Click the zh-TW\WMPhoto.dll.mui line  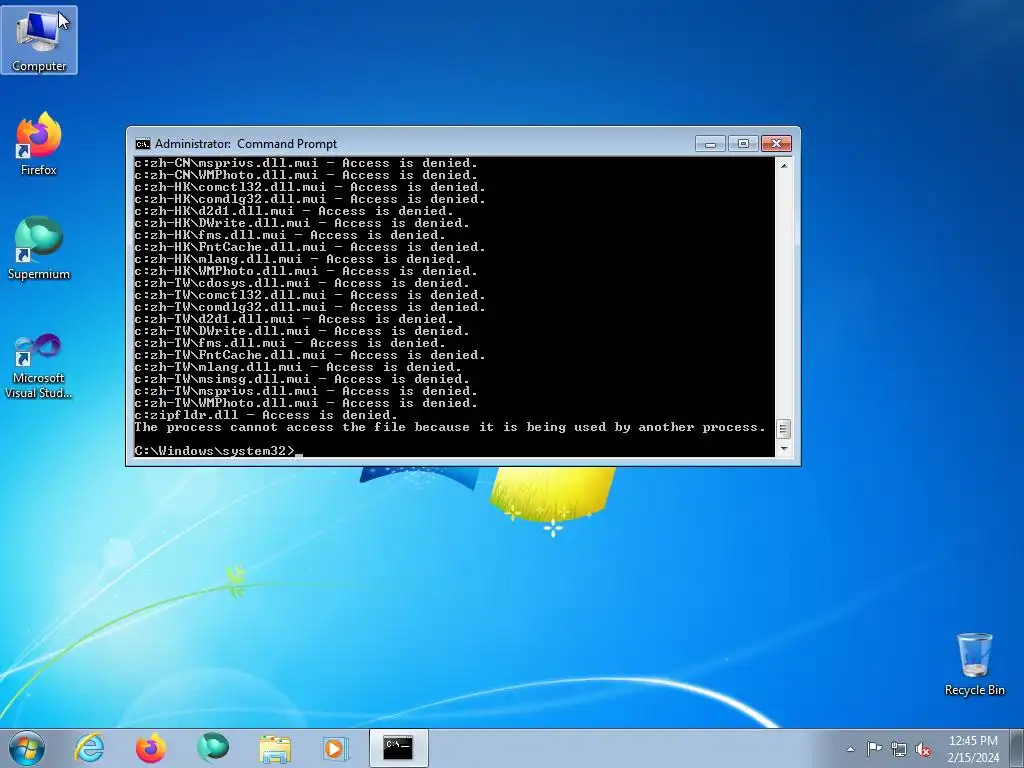[x=306, y=403]
